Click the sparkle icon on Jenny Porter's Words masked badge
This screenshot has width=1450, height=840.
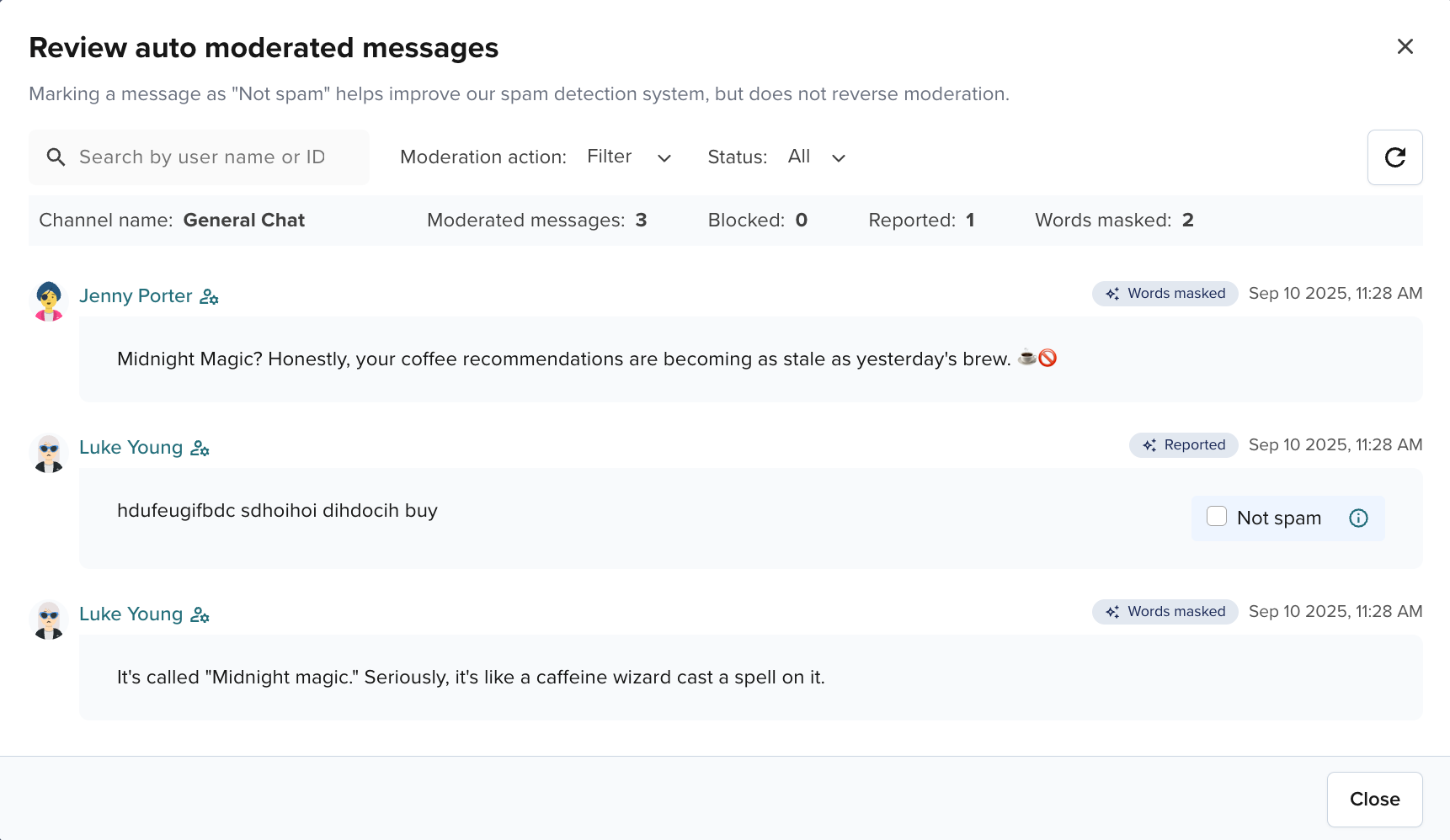pyautogui.click(x=1111, y=293)
